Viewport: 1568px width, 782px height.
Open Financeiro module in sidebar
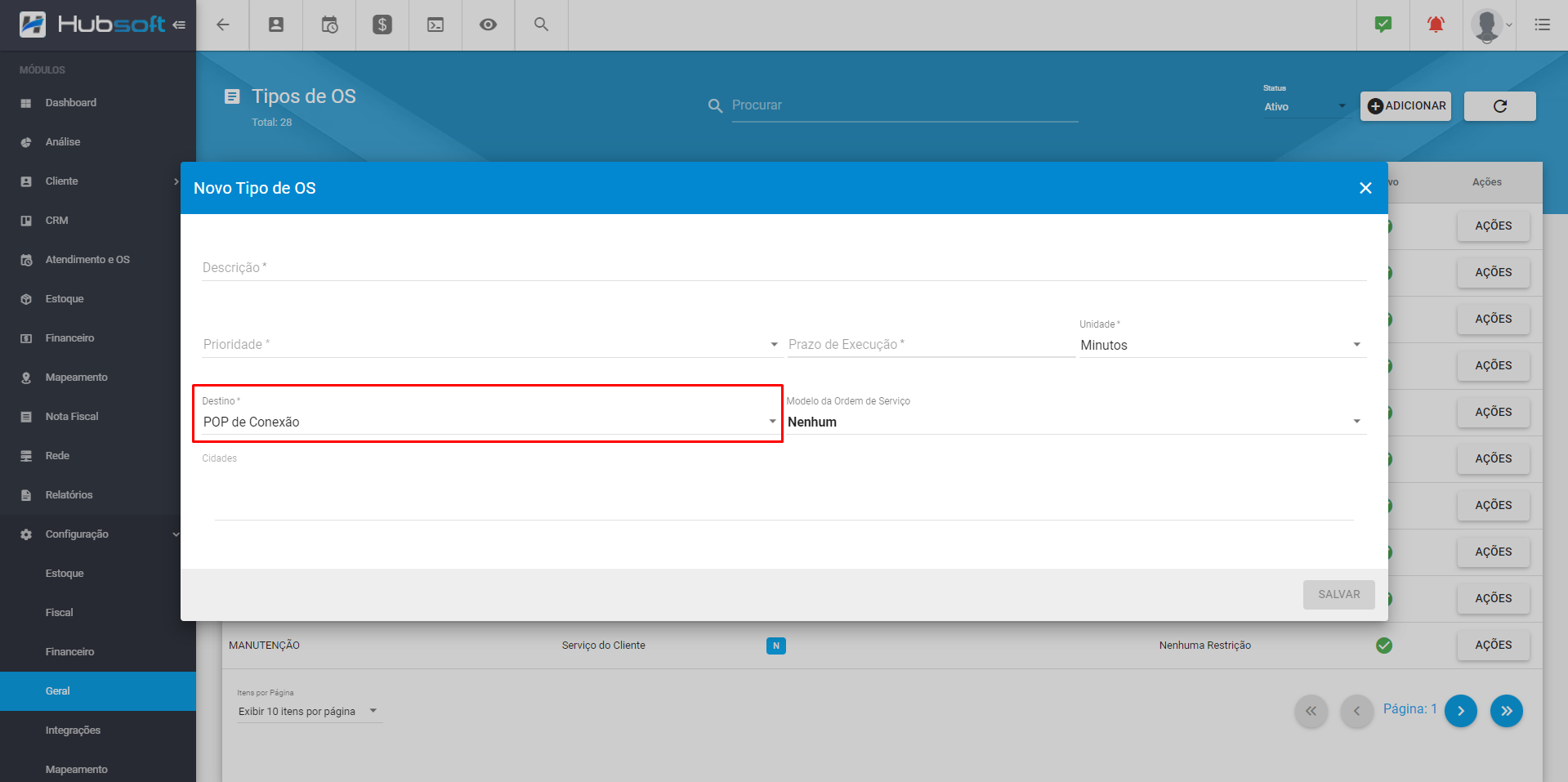[x=98, y=338]
